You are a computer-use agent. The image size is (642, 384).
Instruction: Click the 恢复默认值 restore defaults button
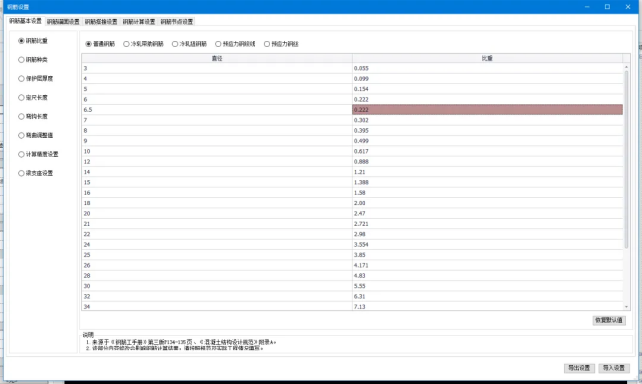[x=609, y=320]
